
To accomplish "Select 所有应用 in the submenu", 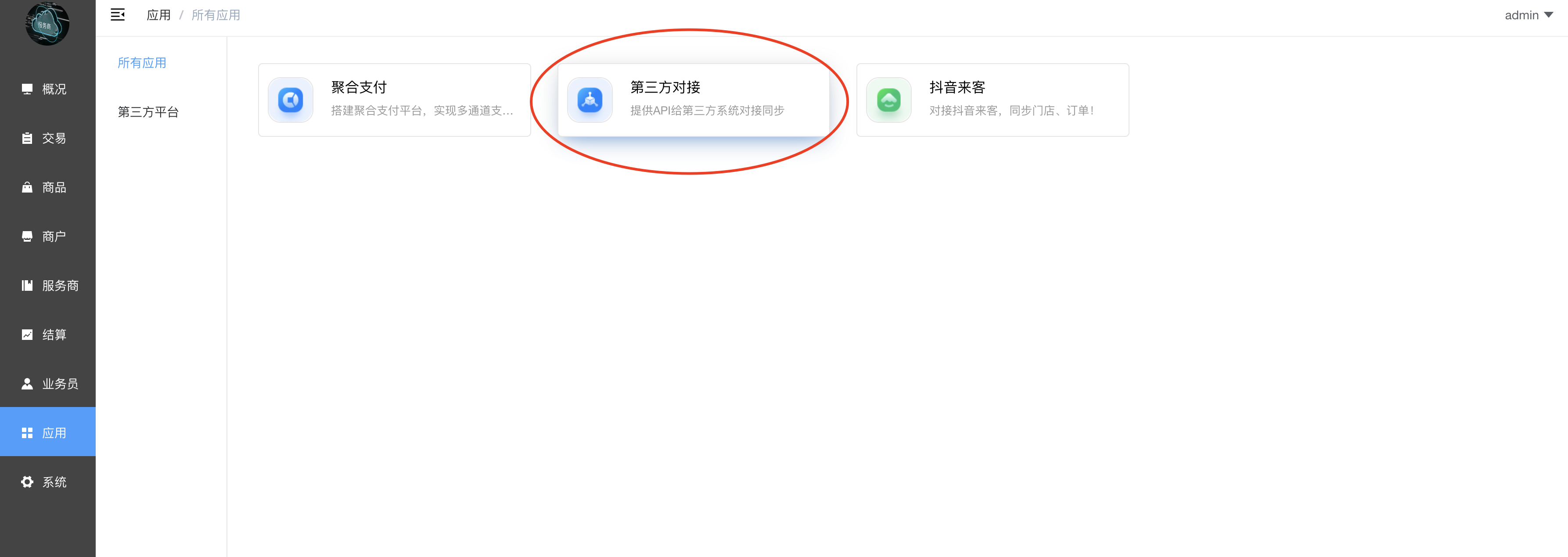I will (142, 63).
